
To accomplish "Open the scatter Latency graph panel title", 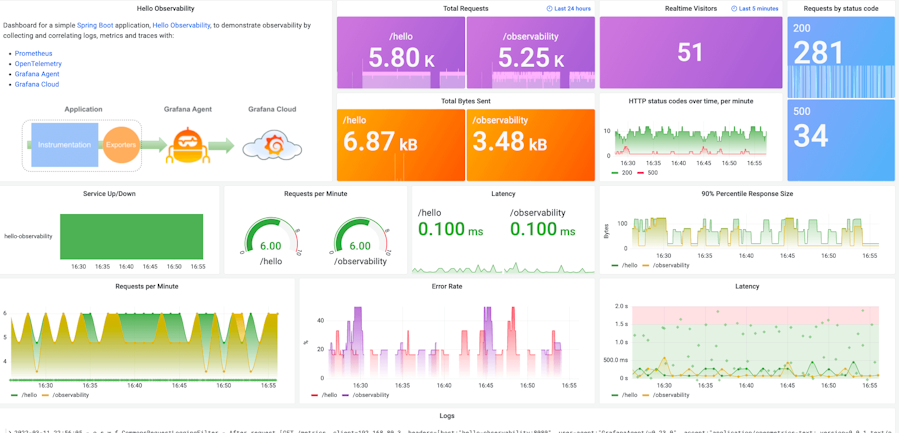I will [x=747, y=286].
